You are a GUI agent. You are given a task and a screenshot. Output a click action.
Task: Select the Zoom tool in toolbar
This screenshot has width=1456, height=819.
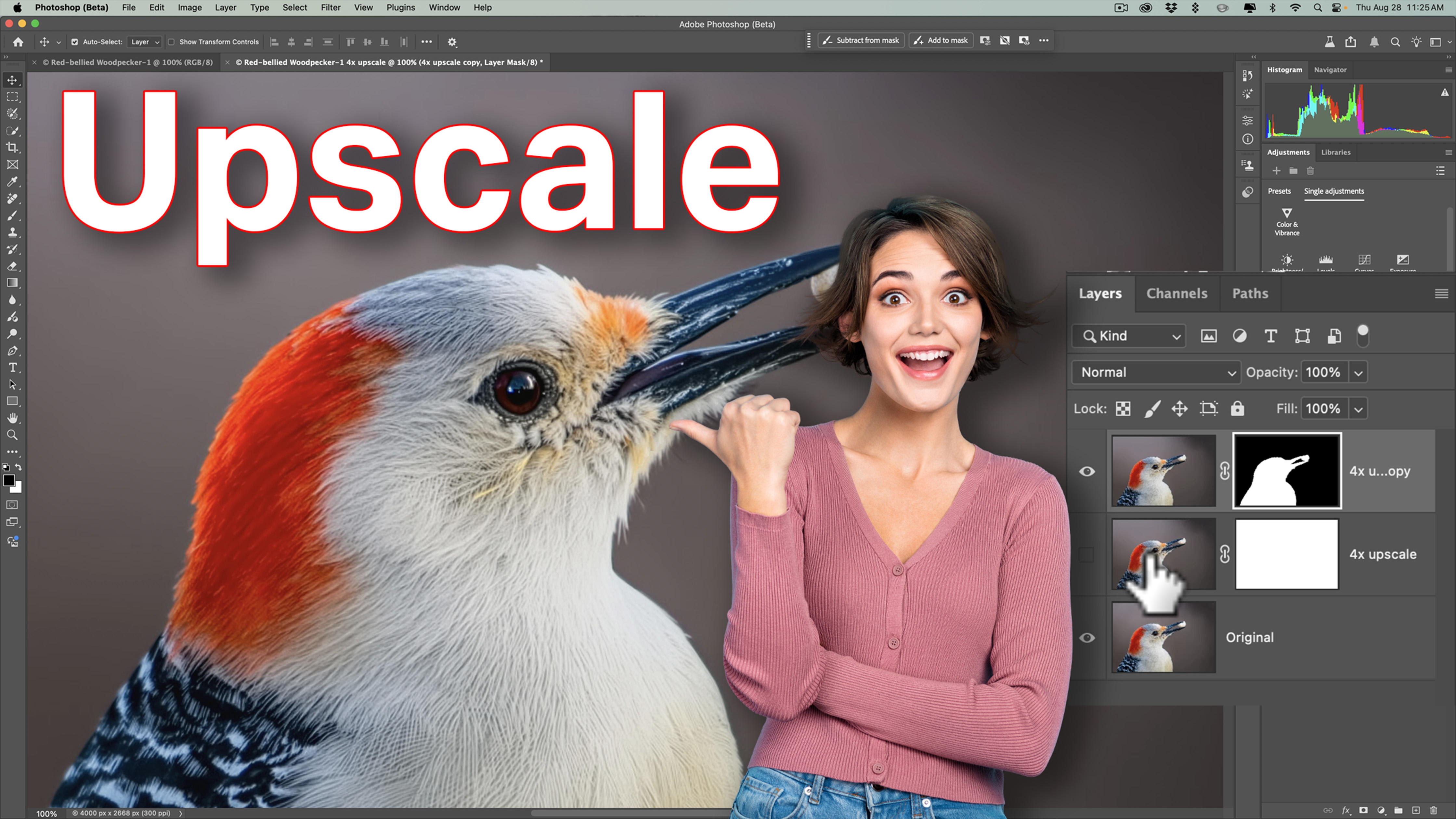point(12,435)
